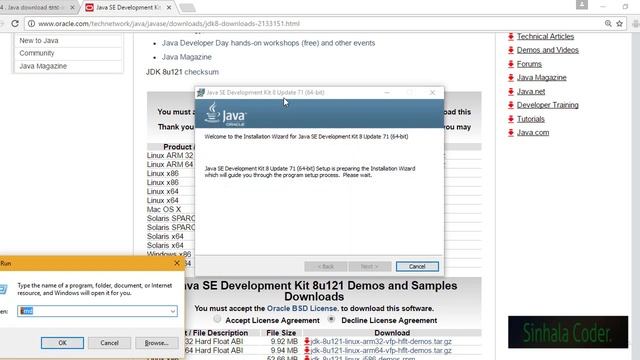The height and width of the screenshot is (360, 640).
Task: Minimize the Java installer window
Action: coord(387,93)
